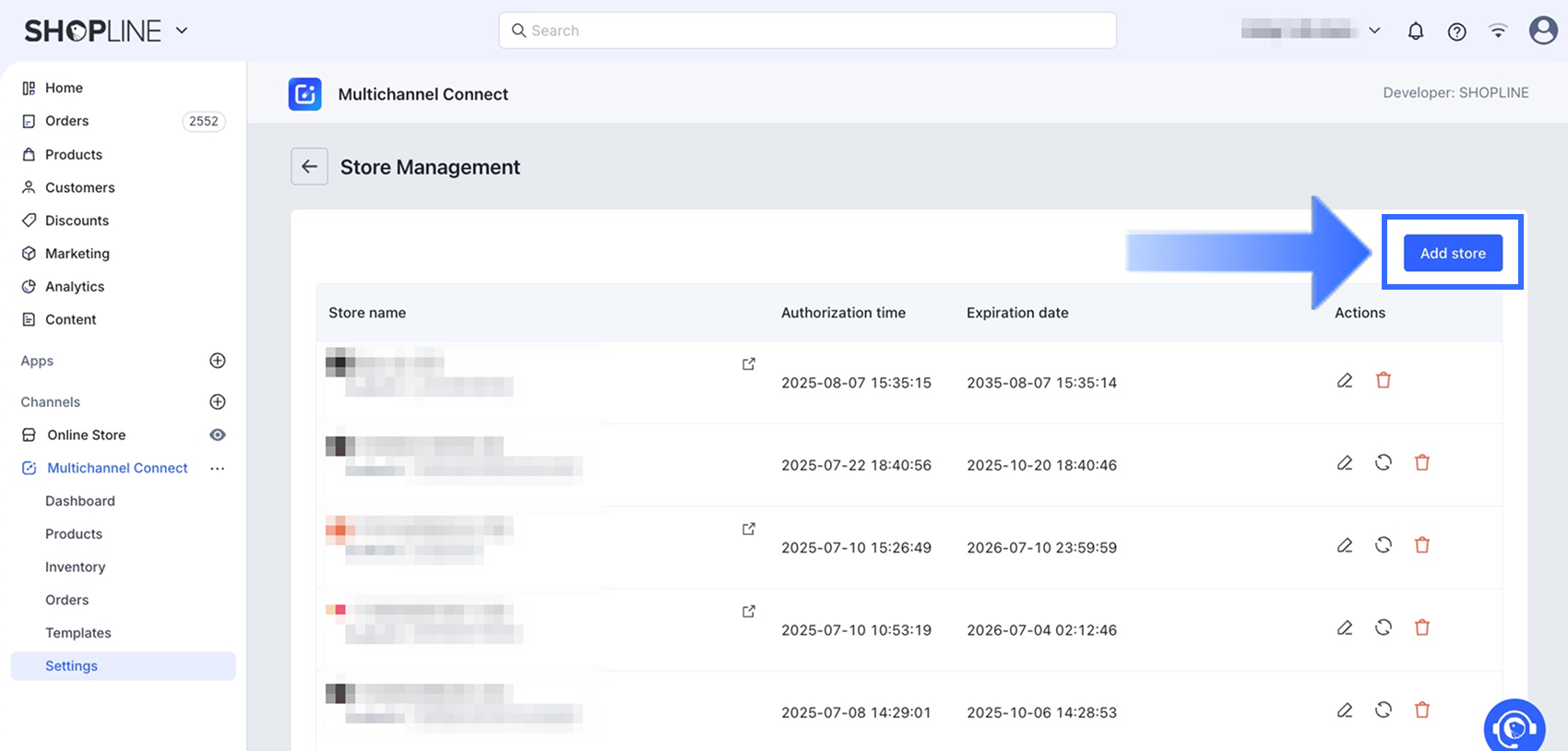
Task: Toggle Online Store eye visibility icon
Action: pyautogui.click(x=218, y=435)
